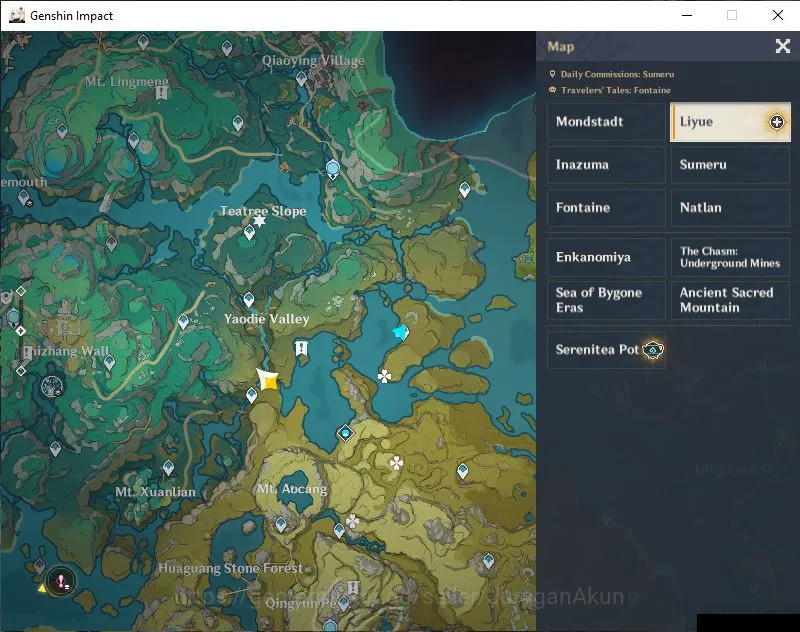Open The Chasm: Underground Mines map

(730, 257)
